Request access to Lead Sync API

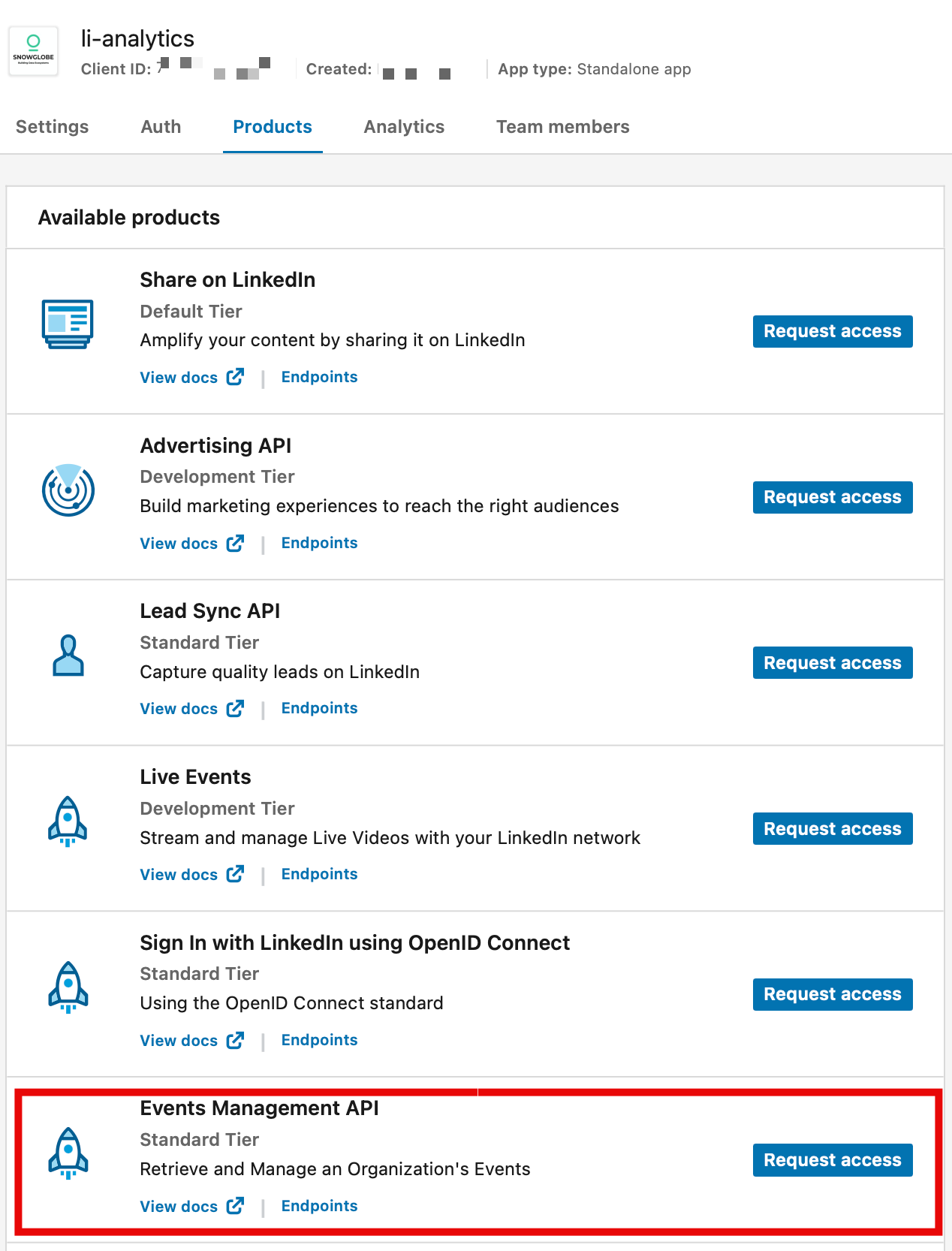click(x=833, y=663)
